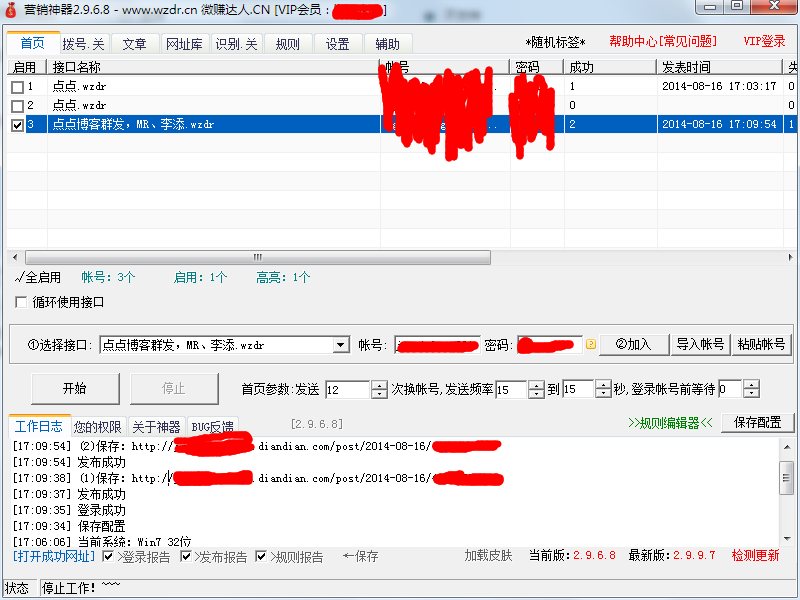The image size is (800, 600).
Task: Click the app logo in the title bar
Action: 9,9
